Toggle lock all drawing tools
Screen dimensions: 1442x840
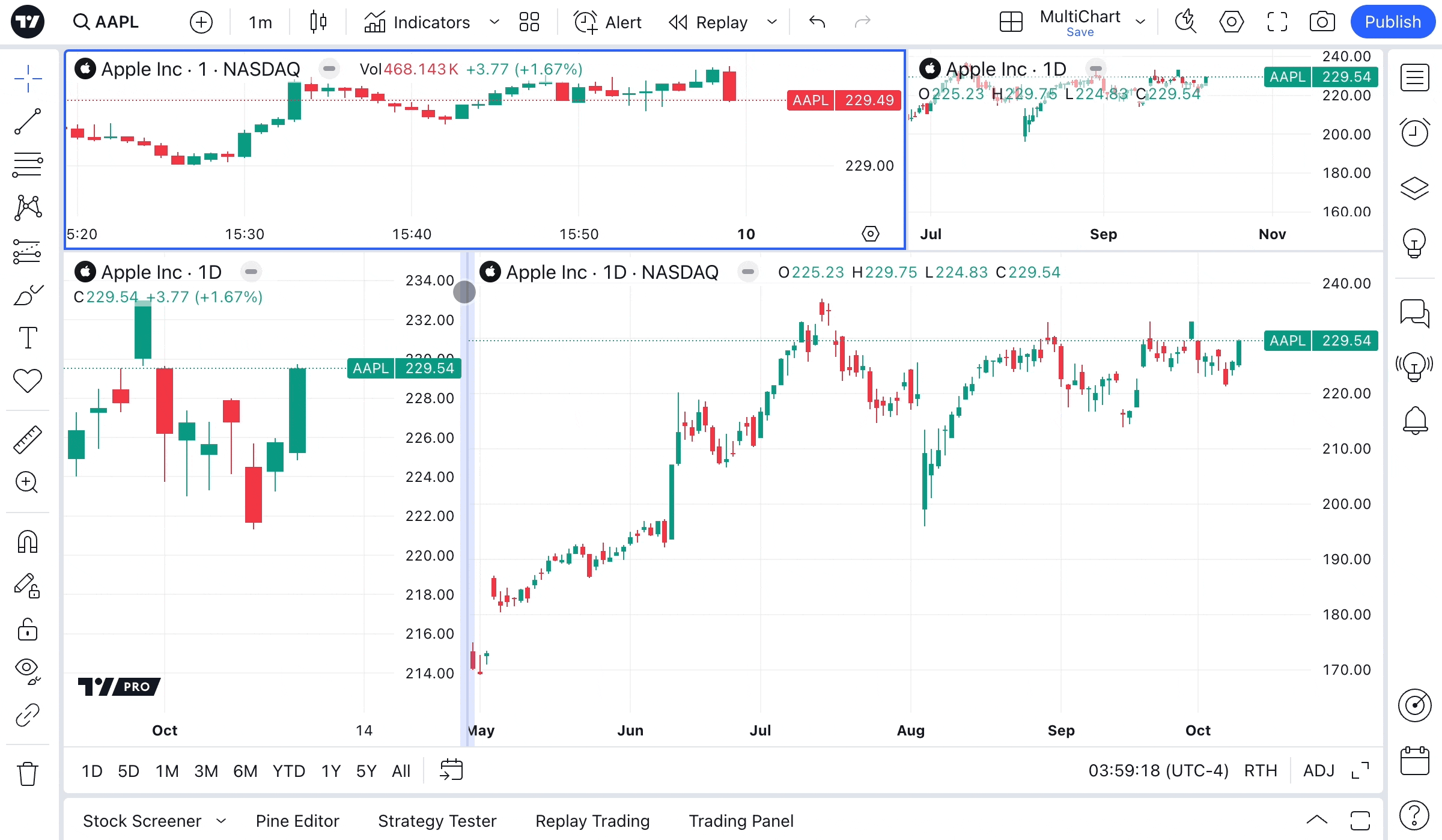pyautogui.click(x=28, y=630)
